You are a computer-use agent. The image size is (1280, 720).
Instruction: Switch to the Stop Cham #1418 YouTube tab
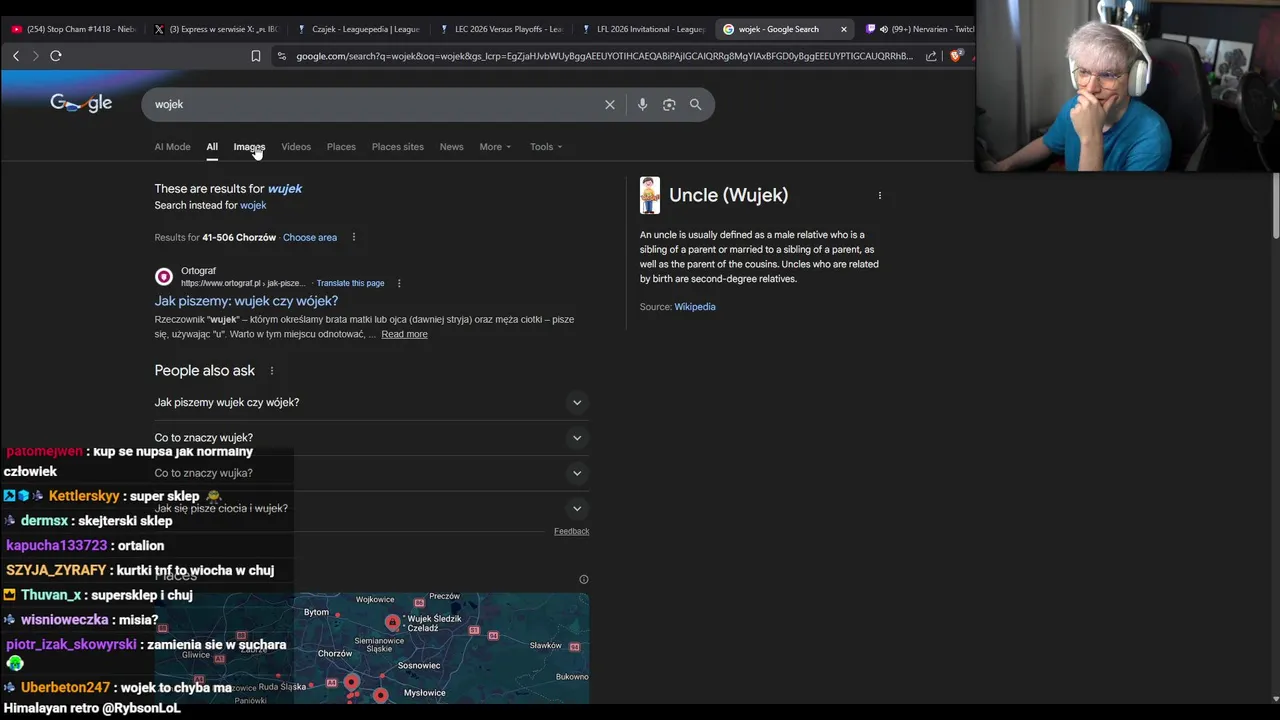(x=72, y=29)
